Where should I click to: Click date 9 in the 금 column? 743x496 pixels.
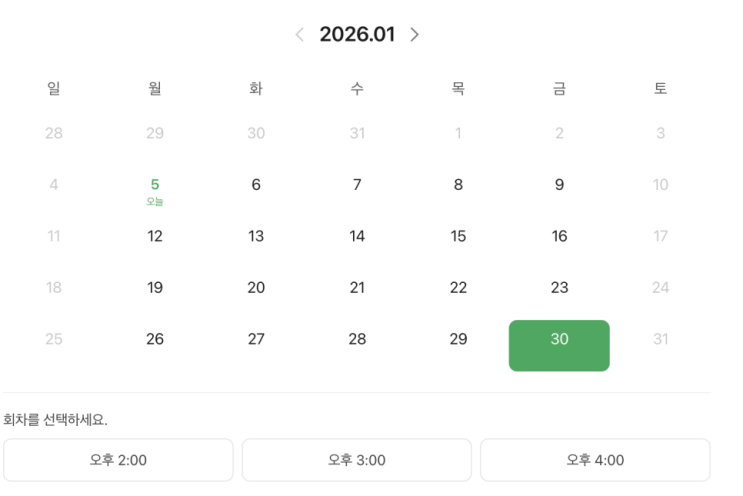[x=559, y=185]
